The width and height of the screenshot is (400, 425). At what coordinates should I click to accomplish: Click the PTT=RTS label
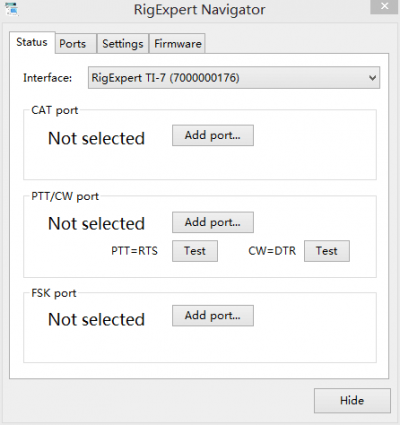[x=134, y=251]
